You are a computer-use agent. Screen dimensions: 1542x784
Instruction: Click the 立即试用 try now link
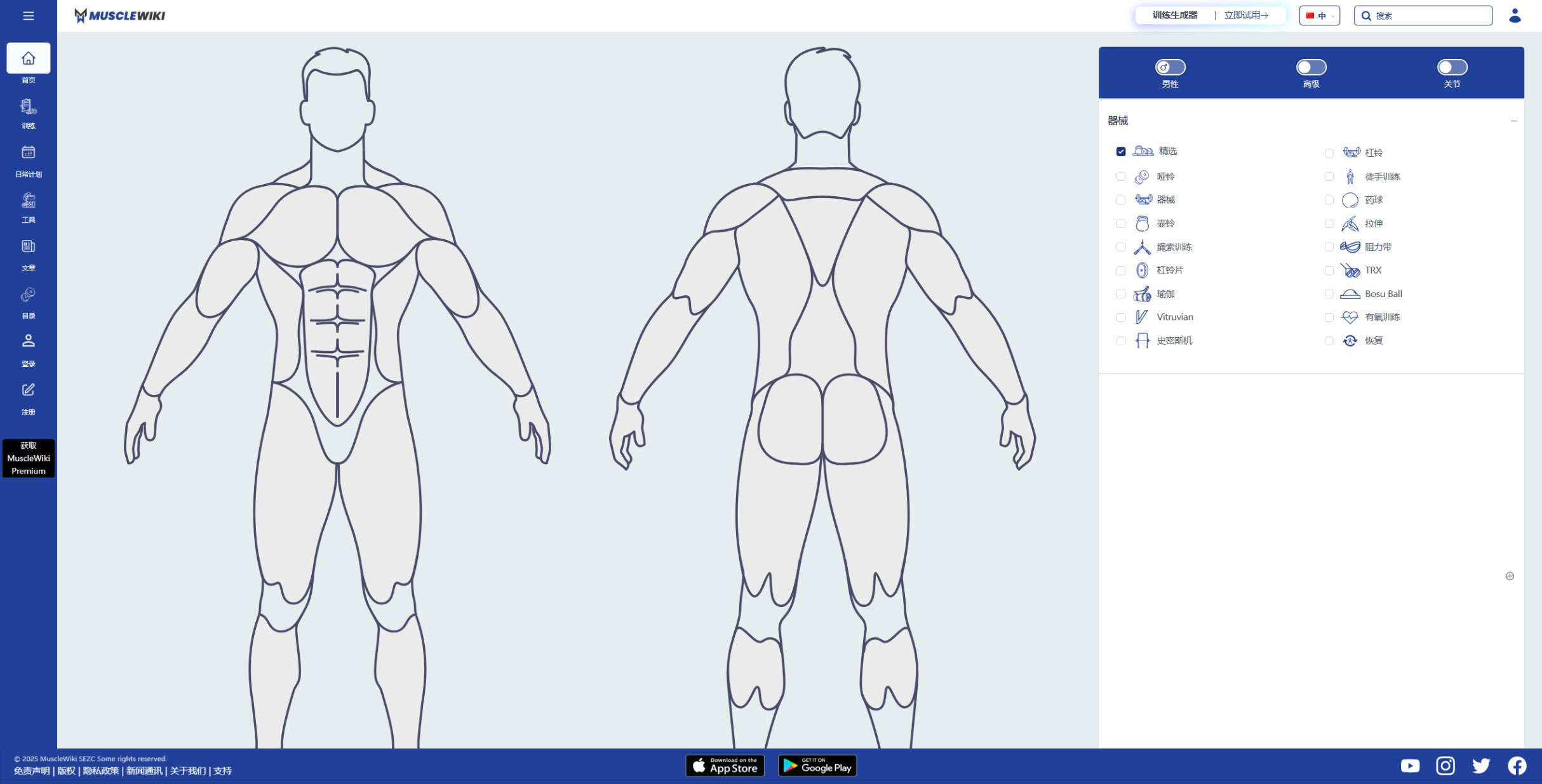pos(1246,15)
